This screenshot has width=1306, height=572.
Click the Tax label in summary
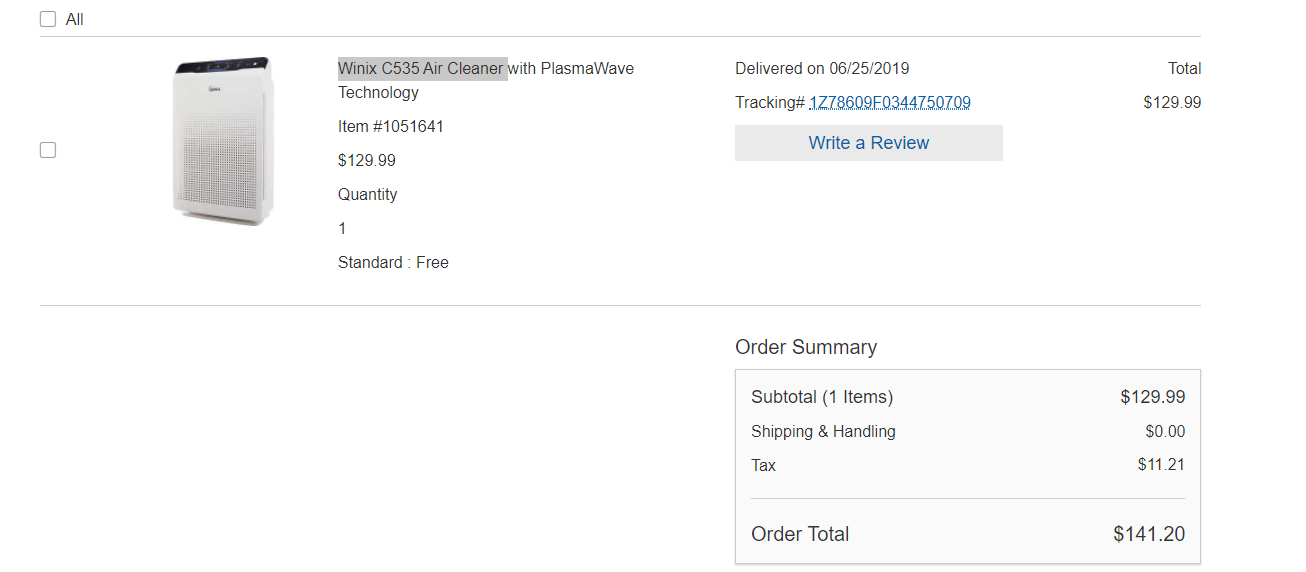pos(763,466)
